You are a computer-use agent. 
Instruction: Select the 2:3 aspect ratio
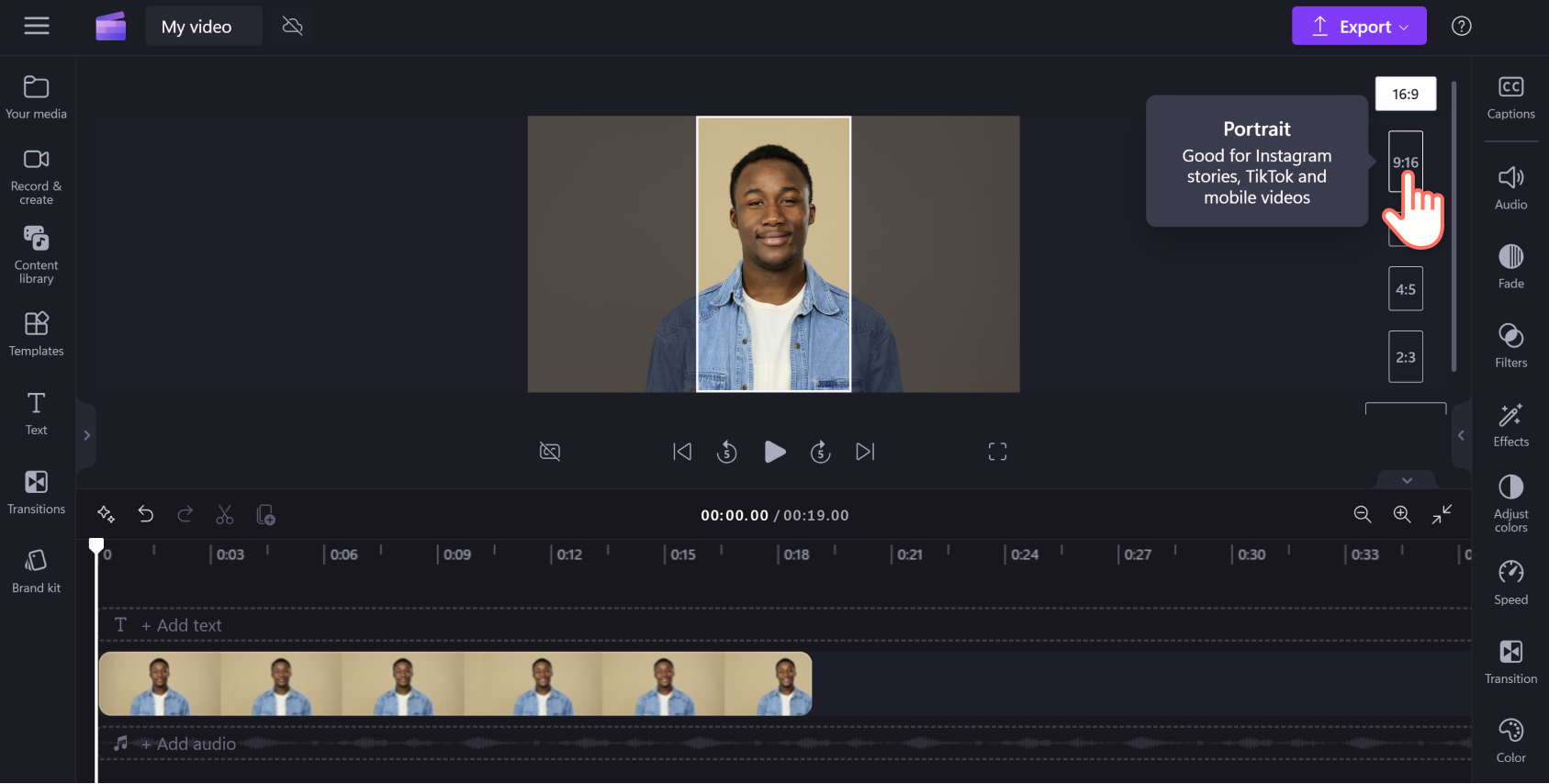(1406, 357)
